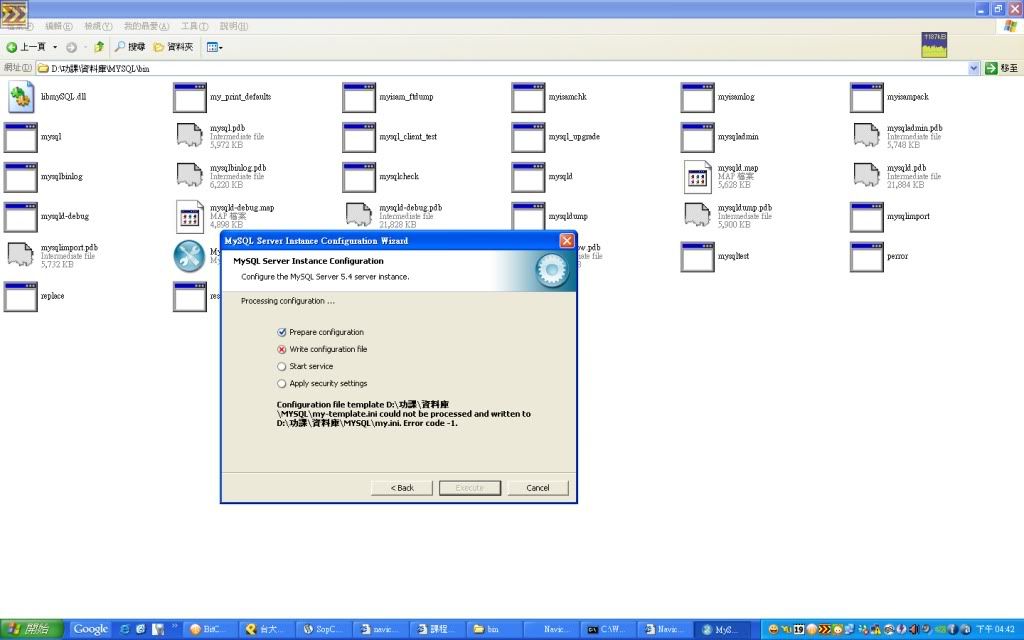Select the mysqlbinlog.pdb file icon
This screenshot has width=1024, height=640.
tap(189, 176)
